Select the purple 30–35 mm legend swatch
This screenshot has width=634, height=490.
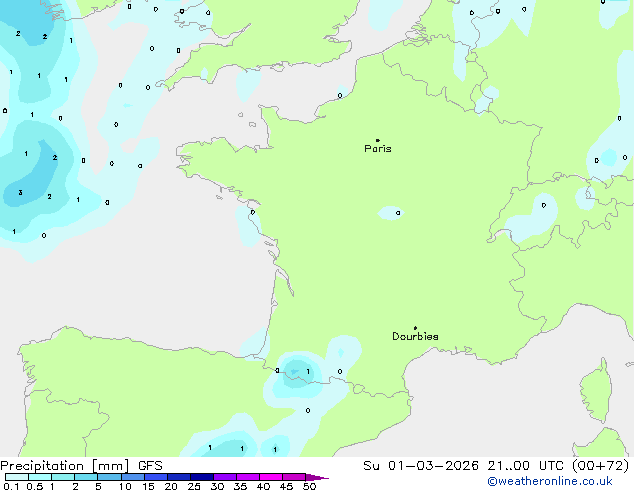click(225, 477)
